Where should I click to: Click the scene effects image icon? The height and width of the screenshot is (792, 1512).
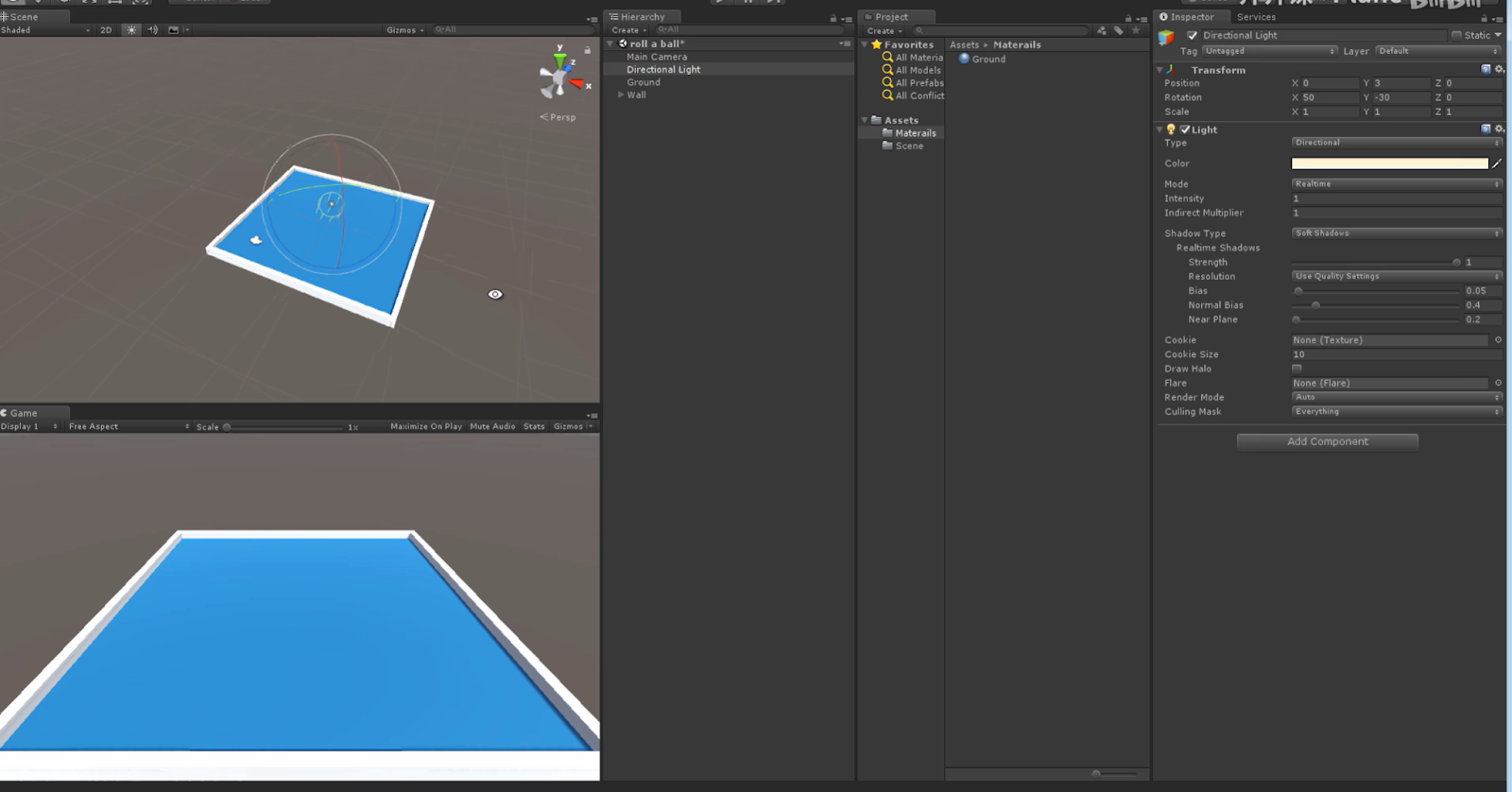pos(173,30)
